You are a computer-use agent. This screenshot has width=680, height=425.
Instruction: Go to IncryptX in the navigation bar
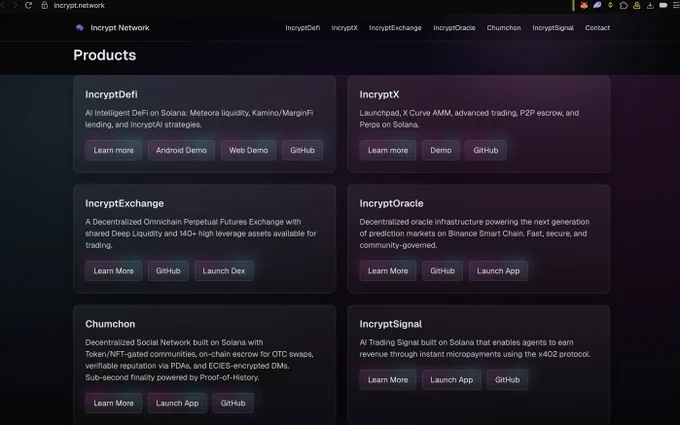(344, 28)
